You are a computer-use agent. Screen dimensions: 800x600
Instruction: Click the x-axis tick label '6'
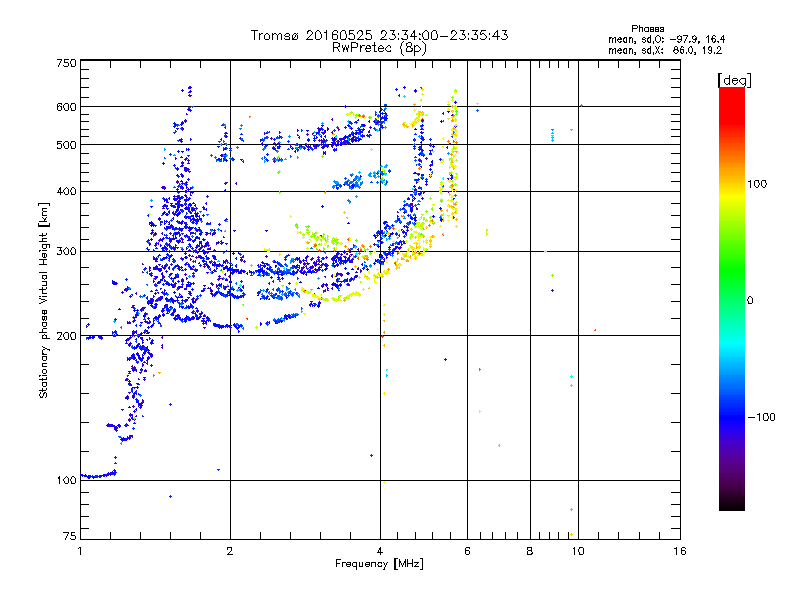467,551
